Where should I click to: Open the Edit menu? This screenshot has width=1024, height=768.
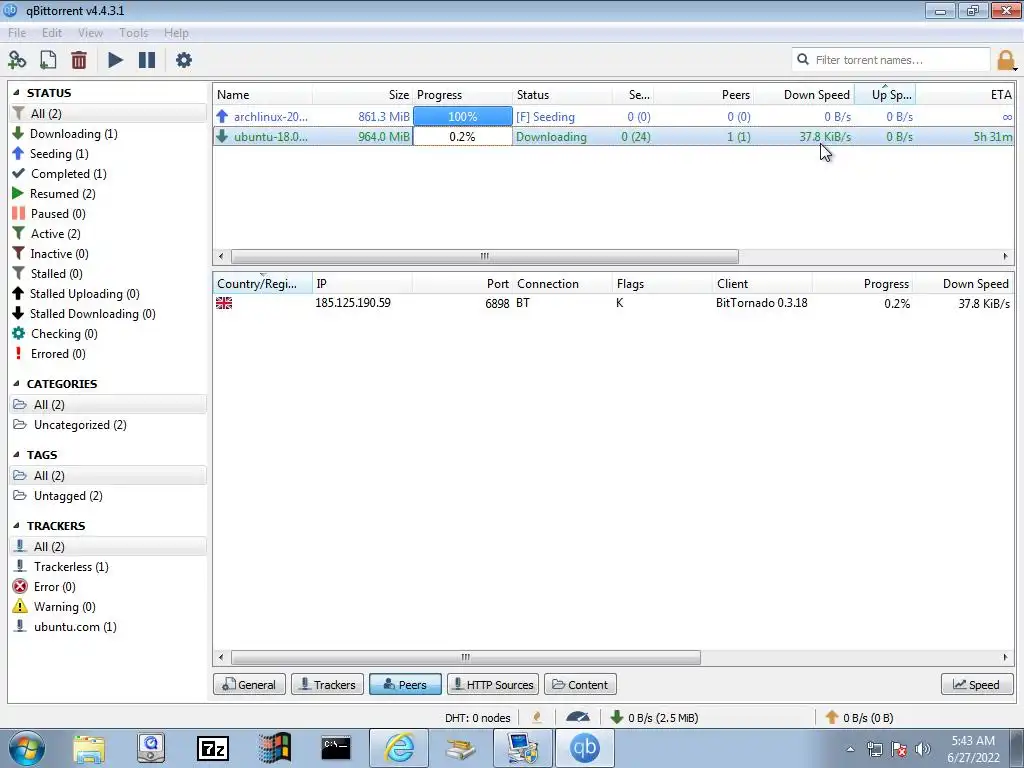[x=52, y=33]
